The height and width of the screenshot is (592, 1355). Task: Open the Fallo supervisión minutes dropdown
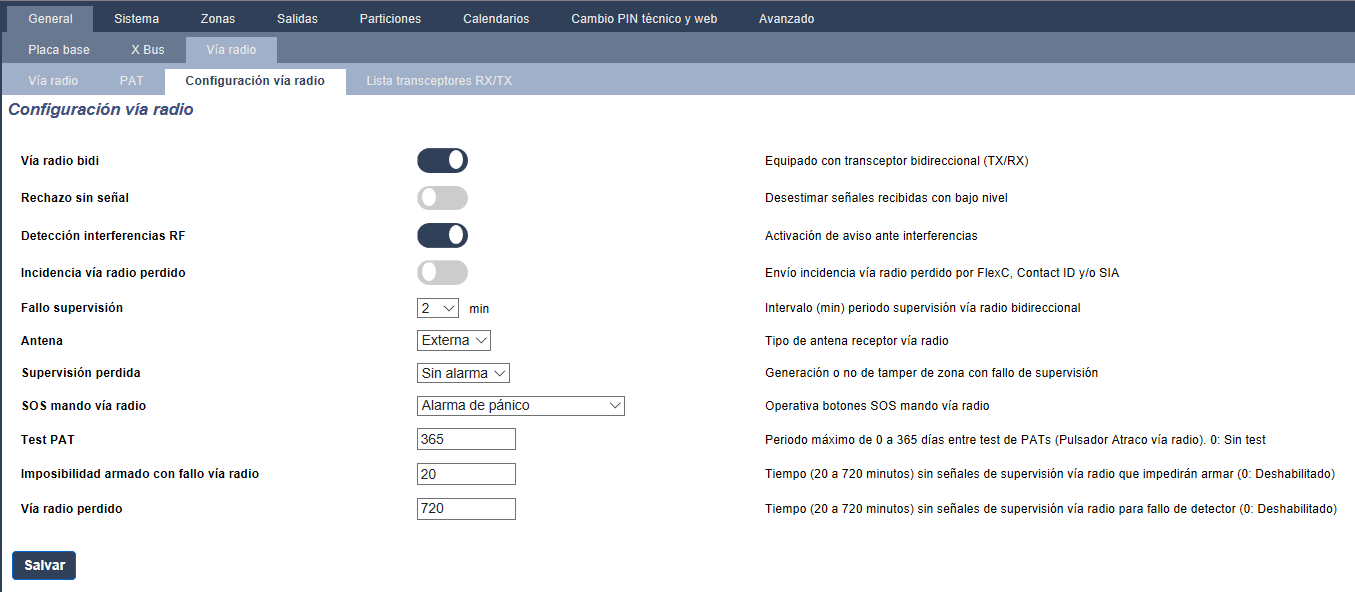[x=438, y=308]
